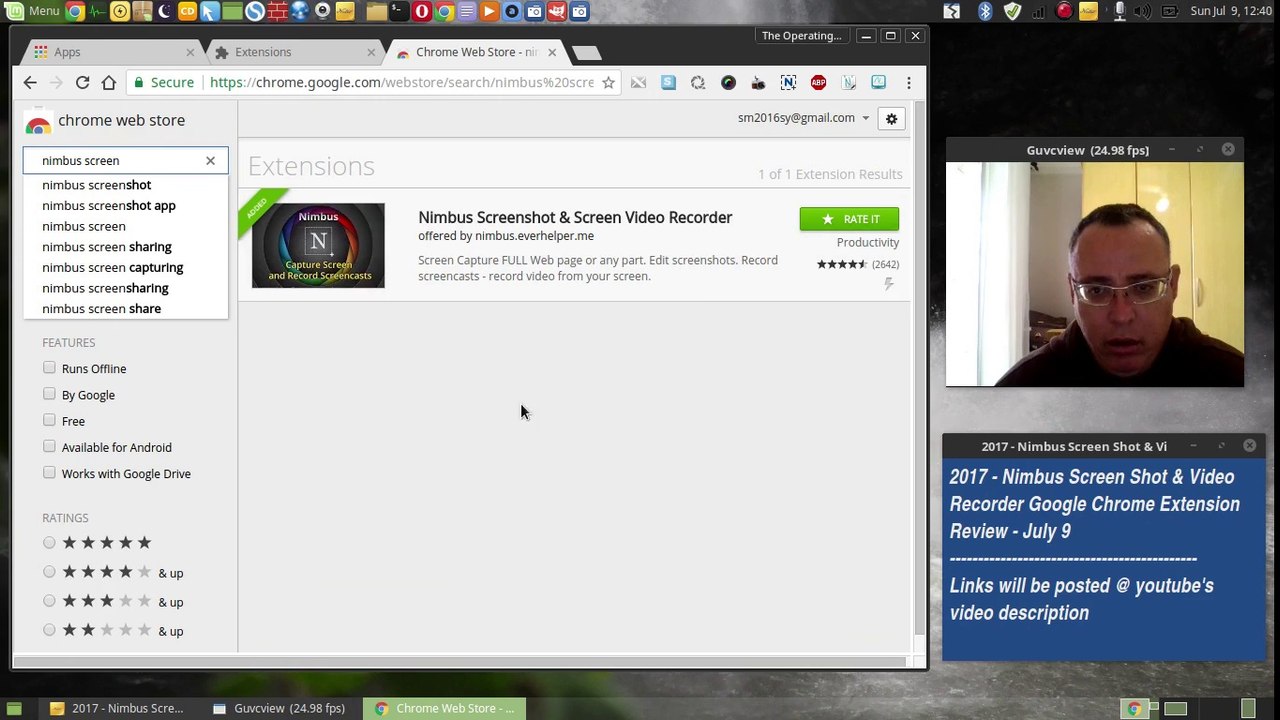
Task: Click the Productivity category link
Action: pos(868,243)
